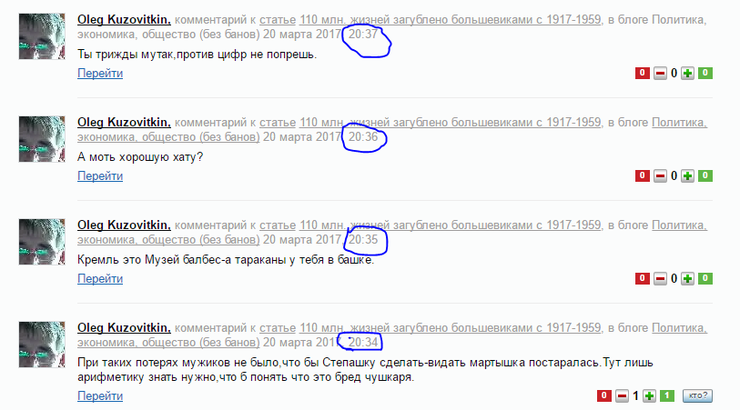The height and width of the screenshot is (410, 740).
Task: Click red negative vote counter on first comment
Action: click(642, 73)
